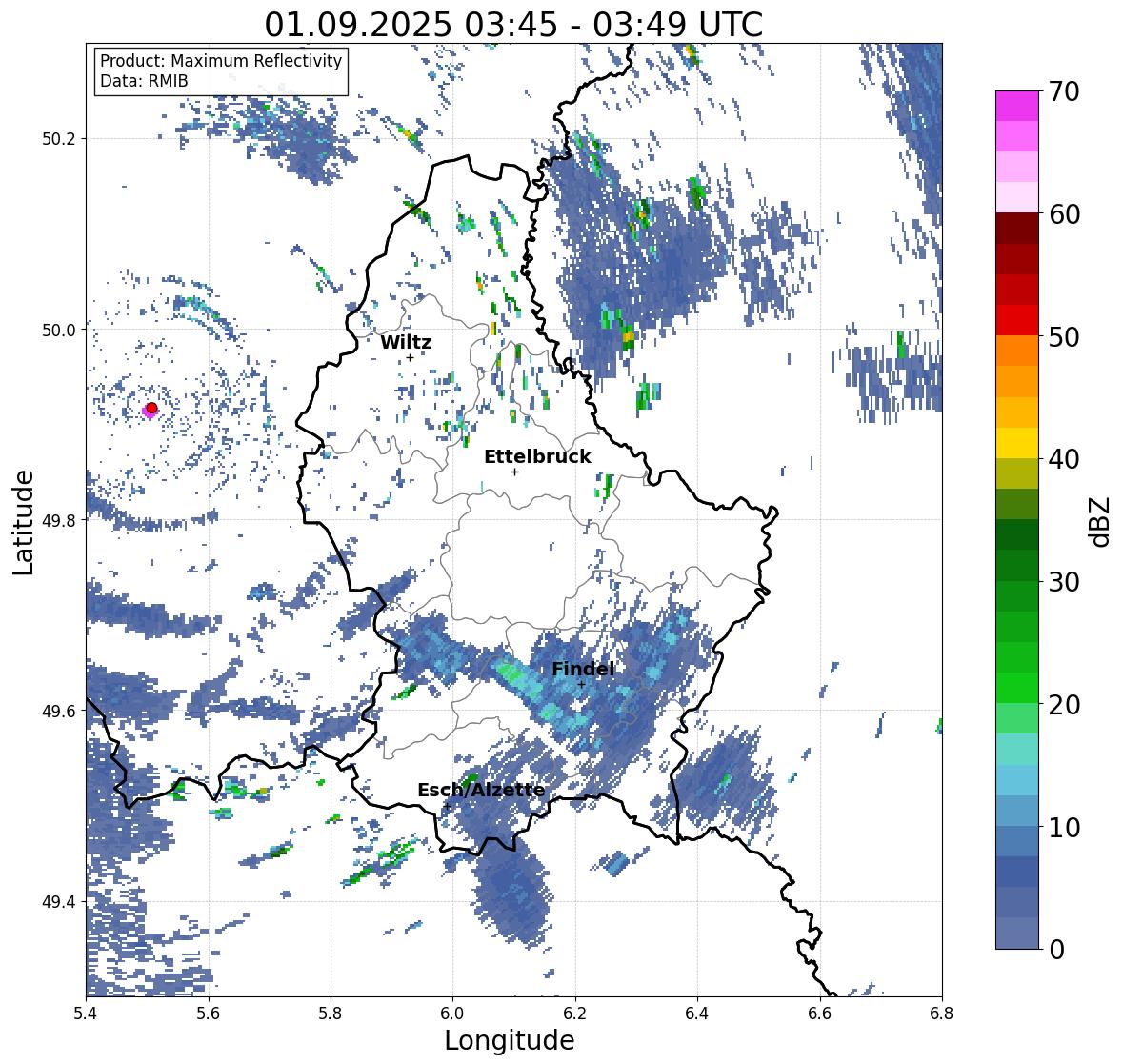Image resolution: width=1123 pixels, height=1064 pixels.
Task: Click the Findel station label
Action: coord(583,669)
